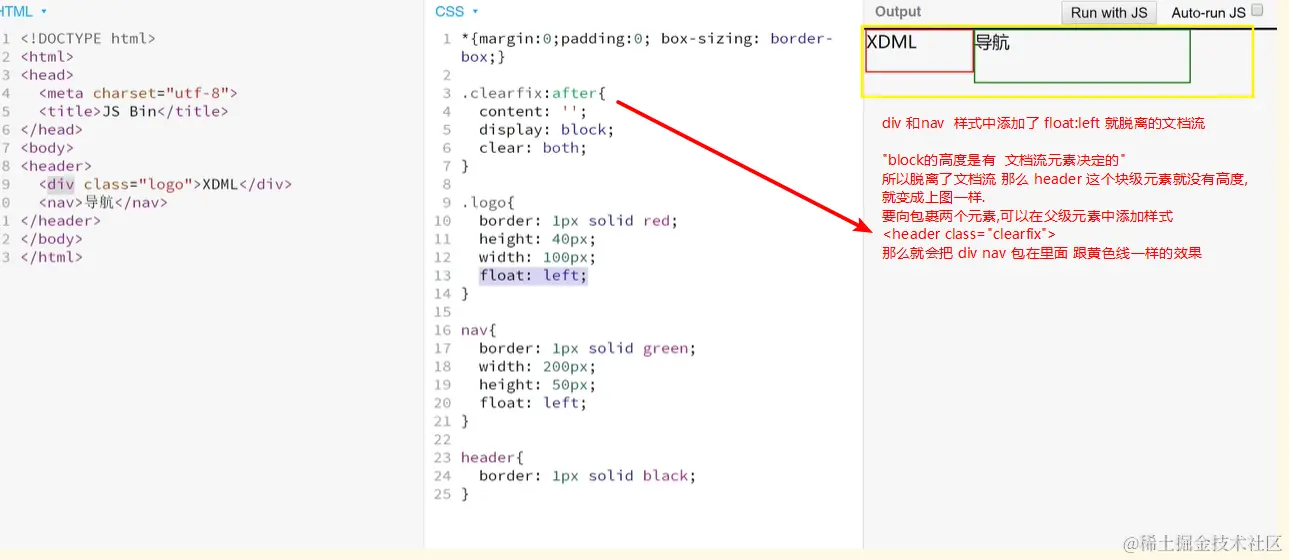Click the nav{ selector line
The height and width of the screenshot is (560, 1289).
pyautogui.click(x=479, y=330)
